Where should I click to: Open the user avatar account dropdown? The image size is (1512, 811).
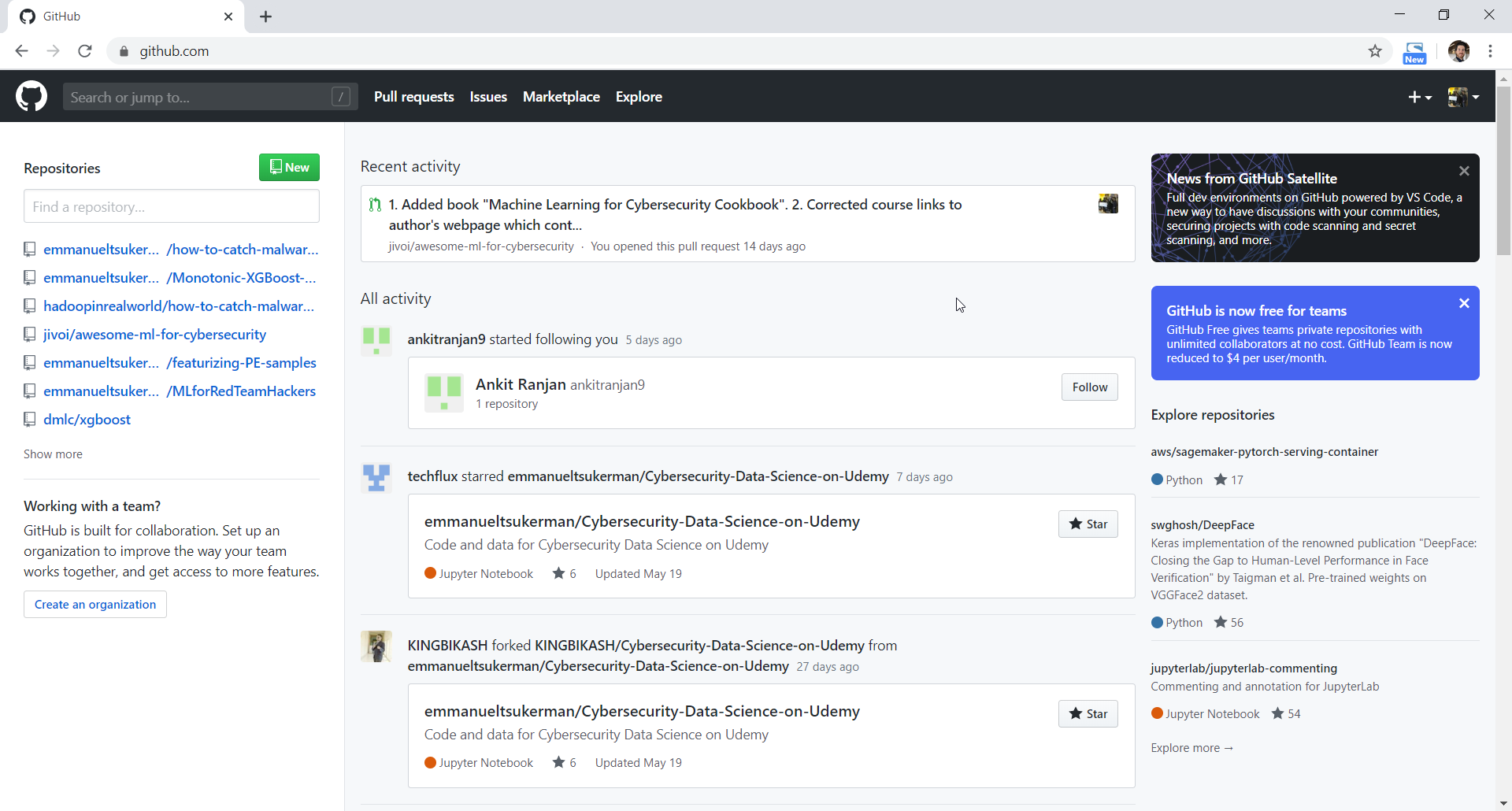(1463, 97)
